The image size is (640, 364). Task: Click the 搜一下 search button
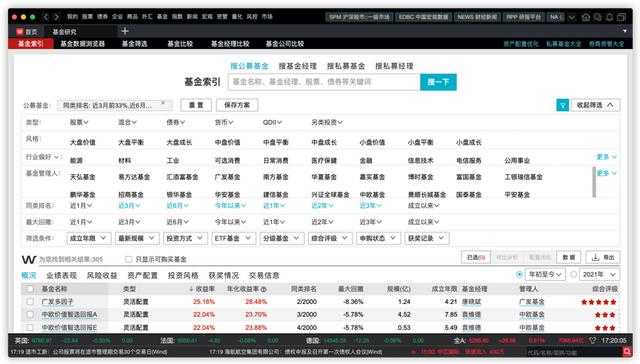438,82
